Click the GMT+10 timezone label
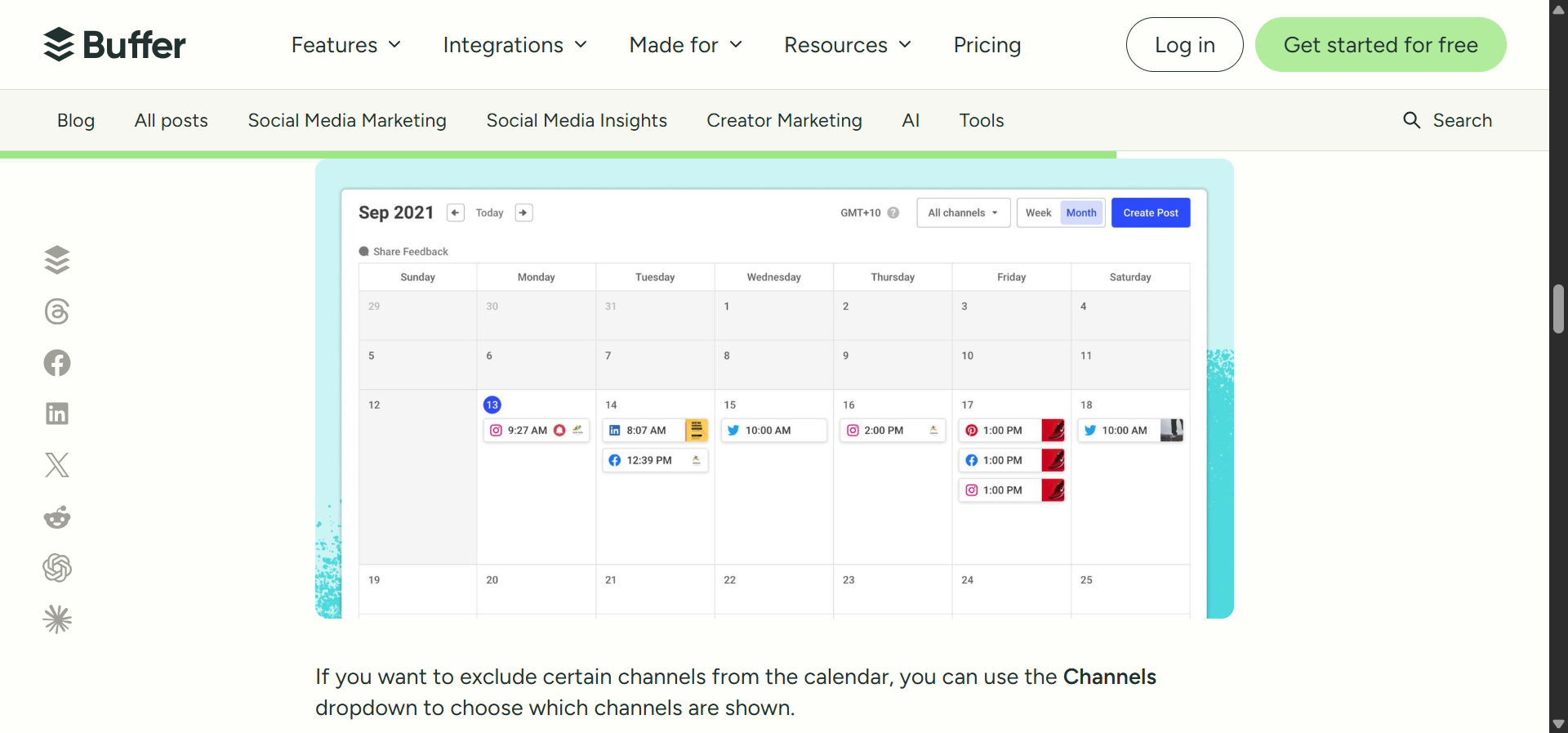 click(x=861, y=212)
